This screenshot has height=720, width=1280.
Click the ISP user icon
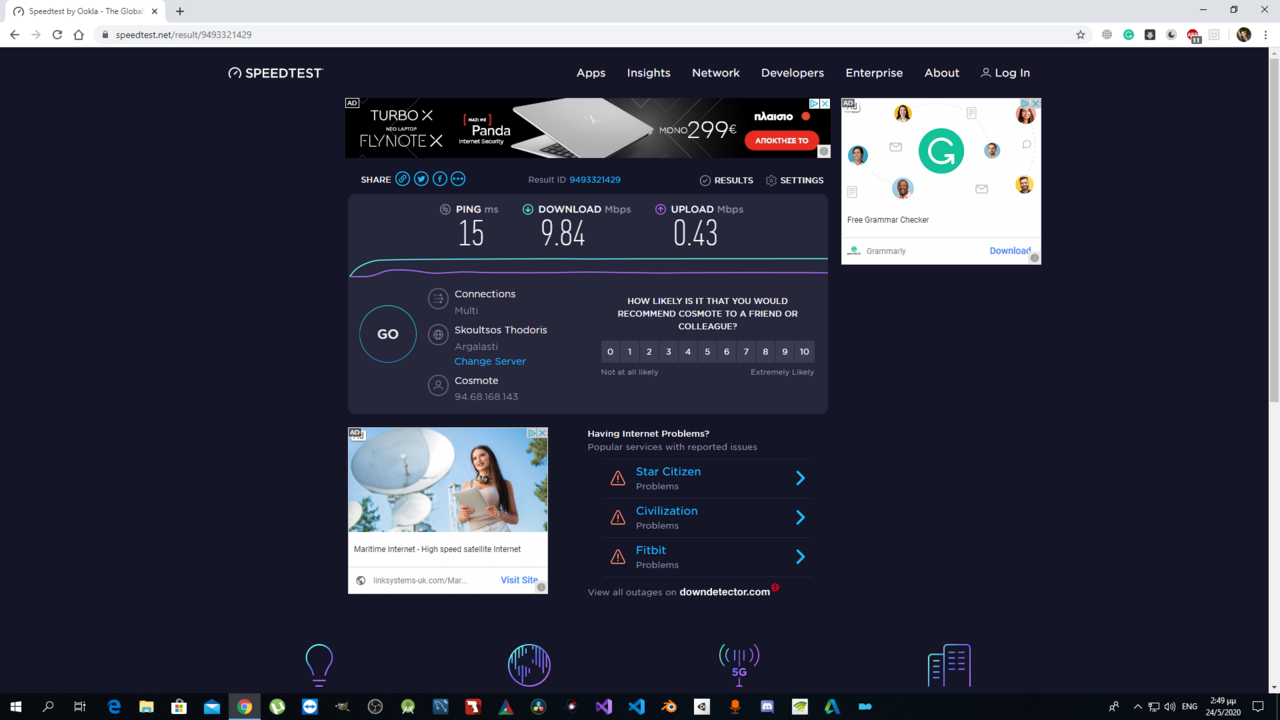[438, 385]
